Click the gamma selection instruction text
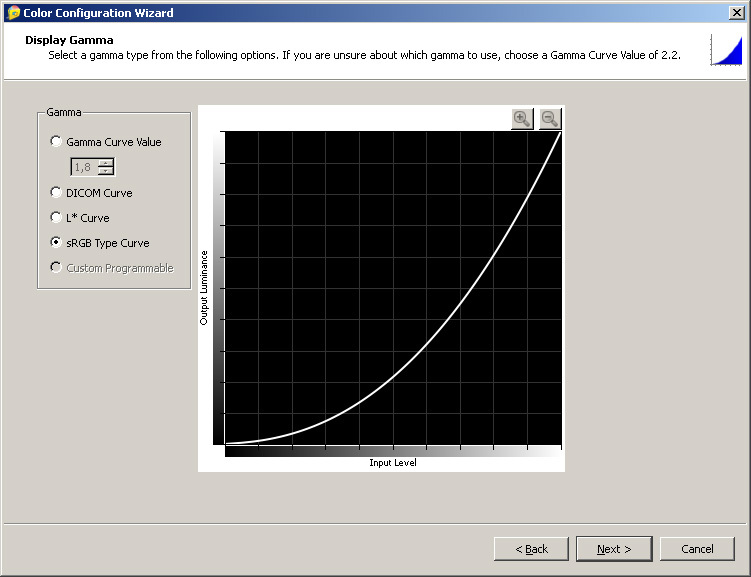Screen dimensions: 751x577 point(364,55)
